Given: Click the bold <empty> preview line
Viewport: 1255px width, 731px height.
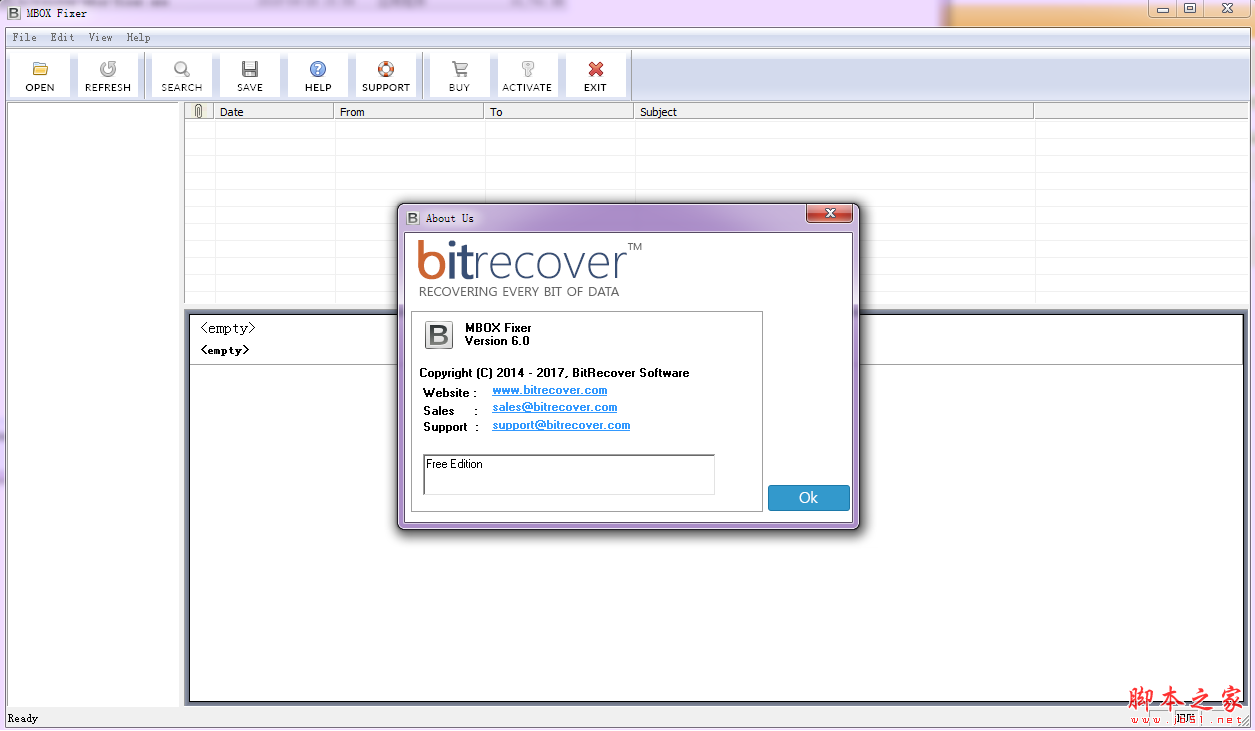Looking at the screenshot, I should pyautogui.click(x=225, y=350).
